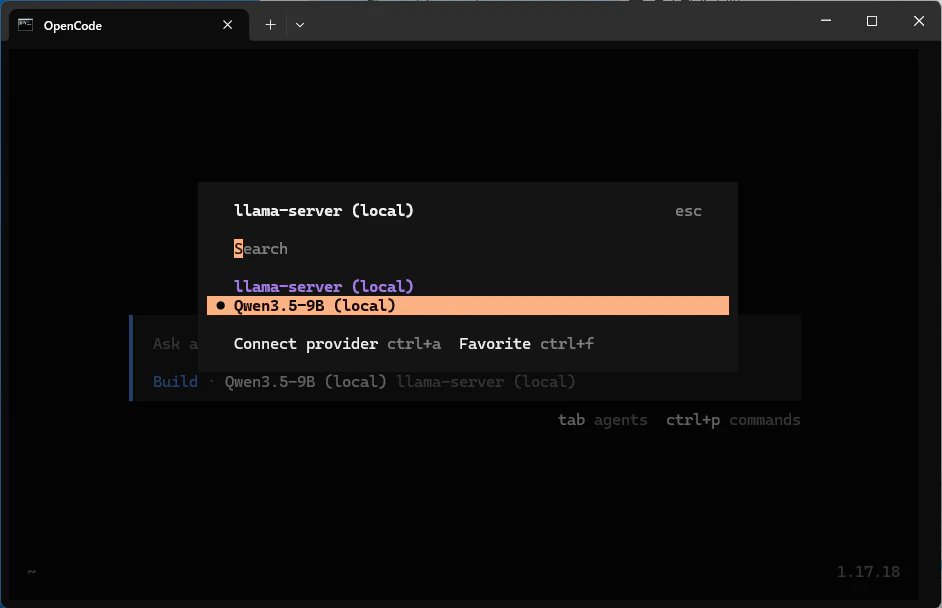The height and width of the screenshot is (608, 942).
Task: Click the selected-model bullet next to Qwen3.5-9B
Action: click(220, 305)
